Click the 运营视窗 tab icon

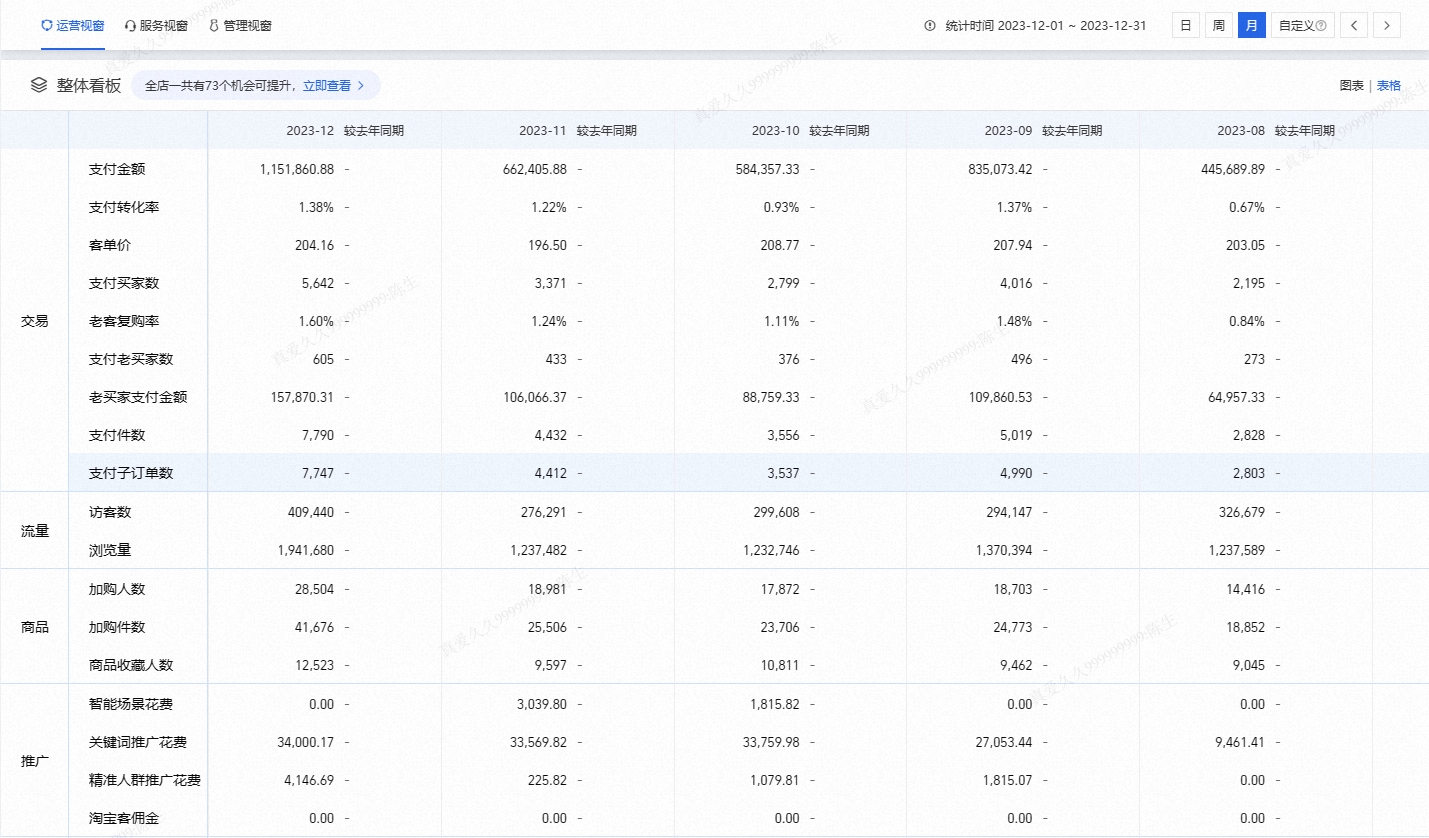[47, 26]
